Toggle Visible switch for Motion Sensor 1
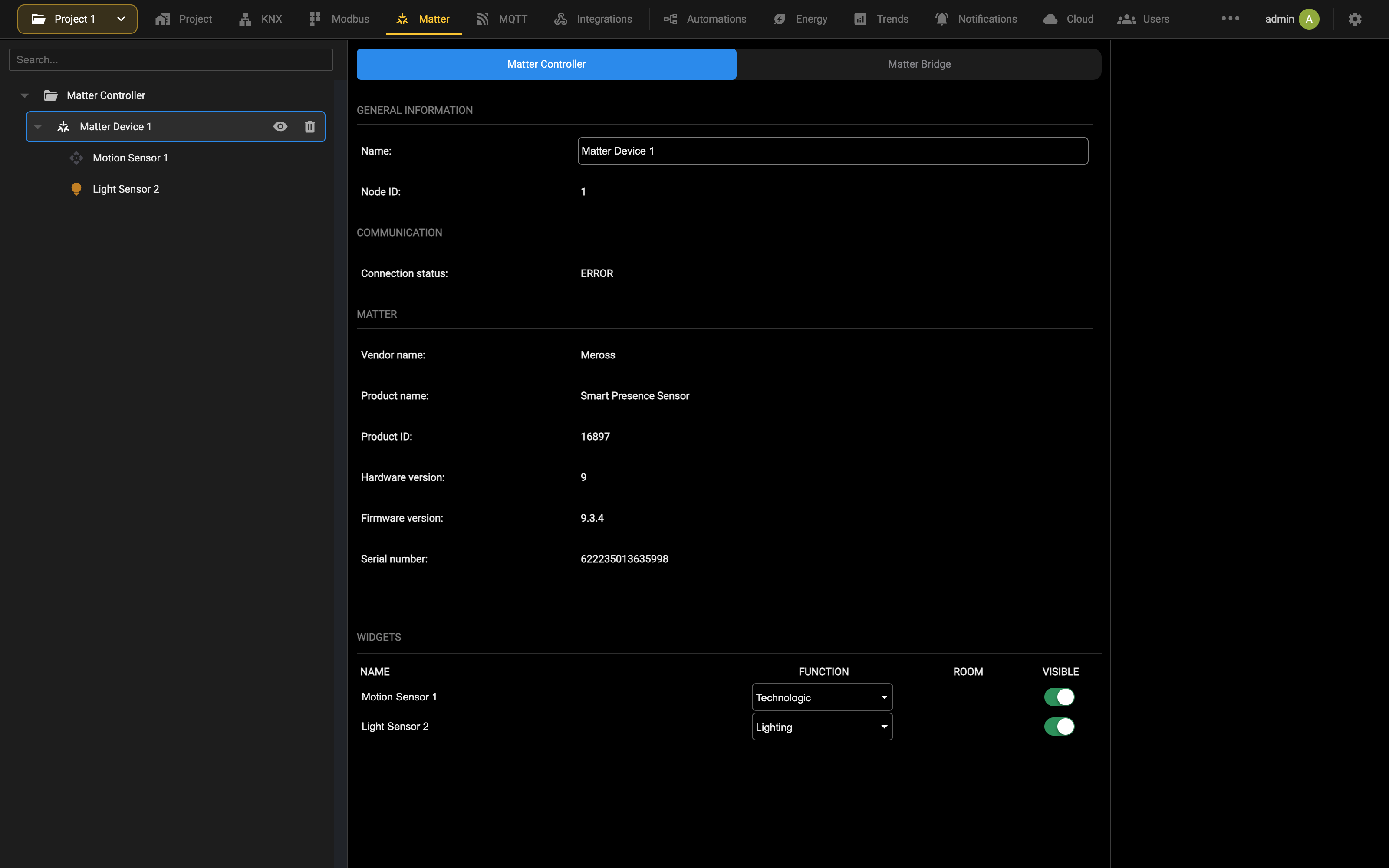1389x868 pixels. pyautogui.click(x=1059, y=697)
